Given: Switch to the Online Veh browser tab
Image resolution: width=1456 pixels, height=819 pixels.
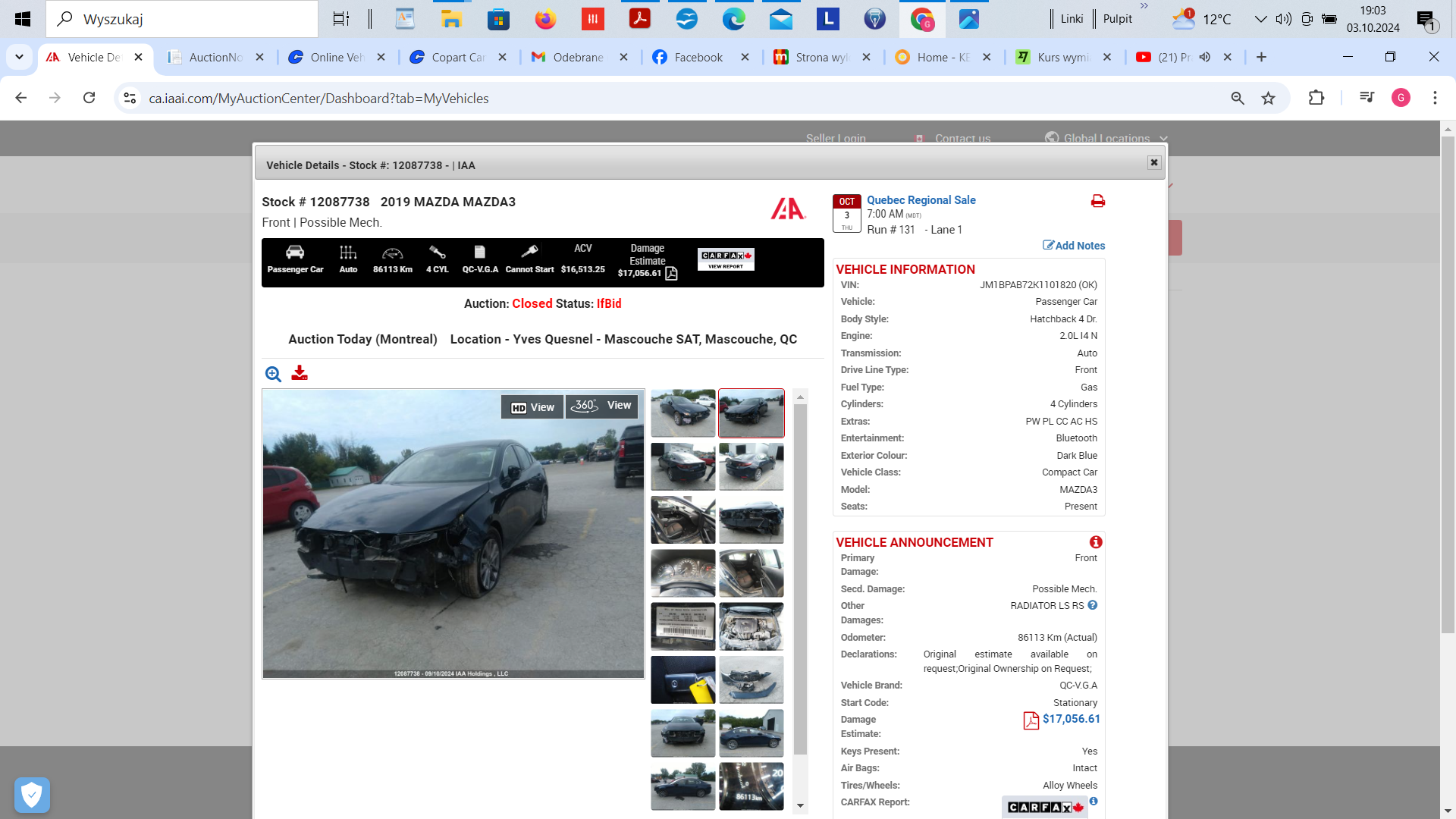Looking at the screenshot, I should (337, 57).
